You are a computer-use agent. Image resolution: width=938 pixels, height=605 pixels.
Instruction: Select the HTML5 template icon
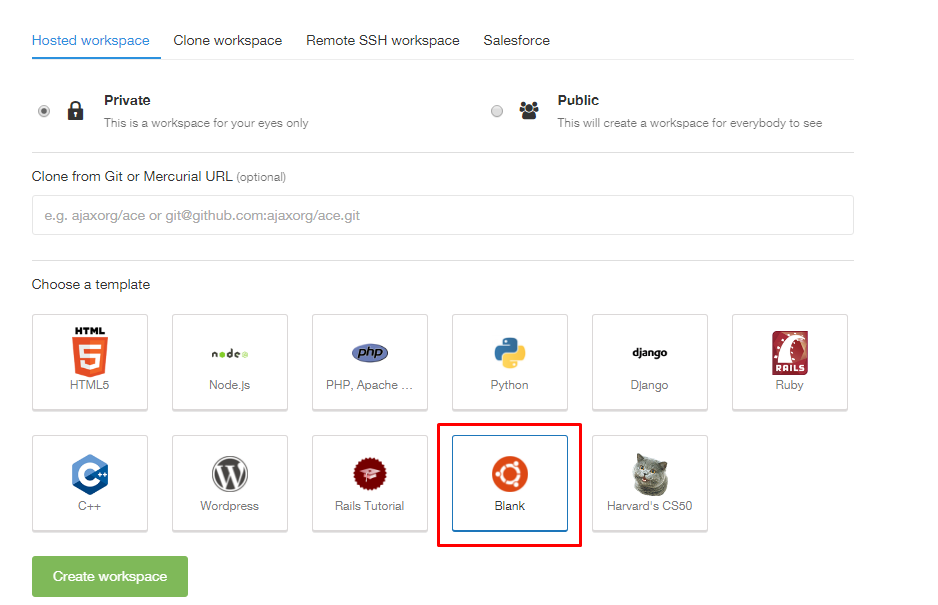90,352
